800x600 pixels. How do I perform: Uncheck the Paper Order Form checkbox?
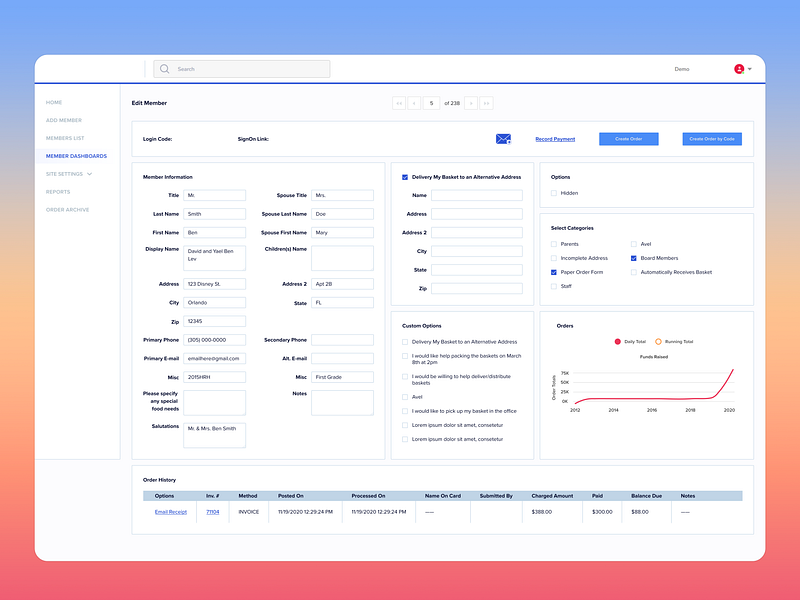[553, 271]
